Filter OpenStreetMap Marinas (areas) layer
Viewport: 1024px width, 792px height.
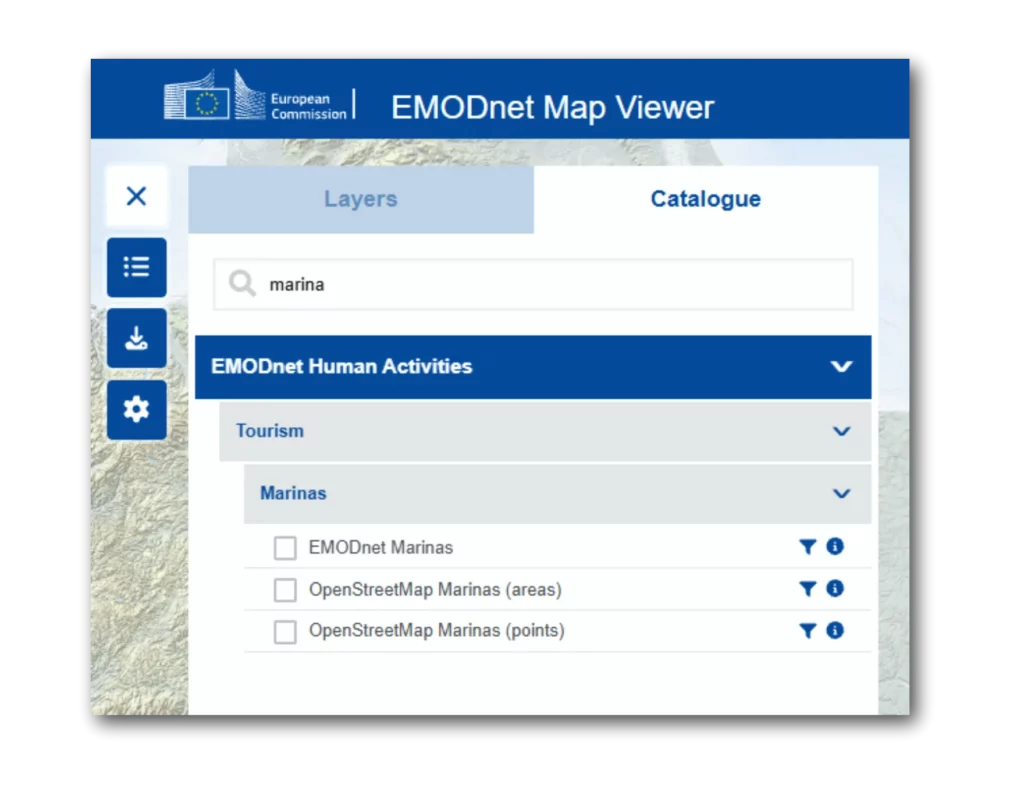click(x=807, y=589)
